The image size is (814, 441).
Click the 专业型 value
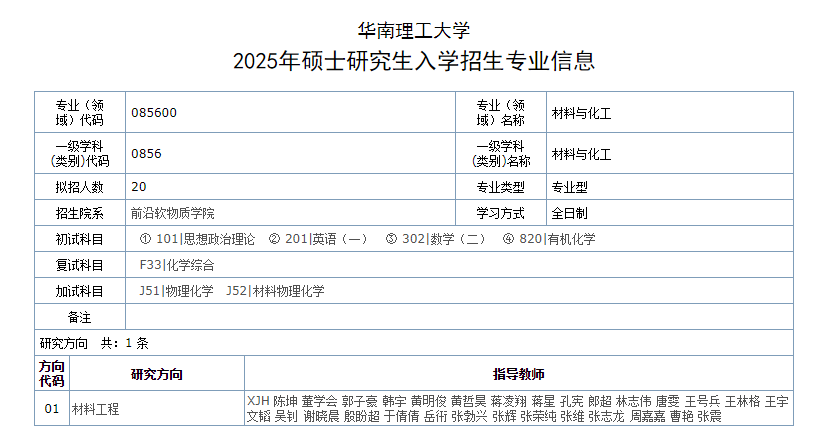(x=569, y=187)
